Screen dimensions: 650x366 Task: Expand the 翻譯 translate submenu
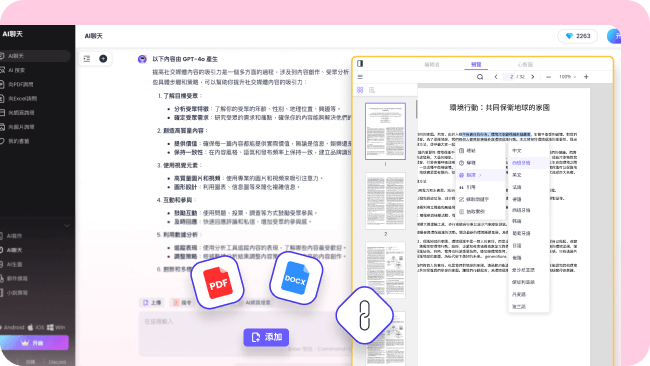[480, 175]
